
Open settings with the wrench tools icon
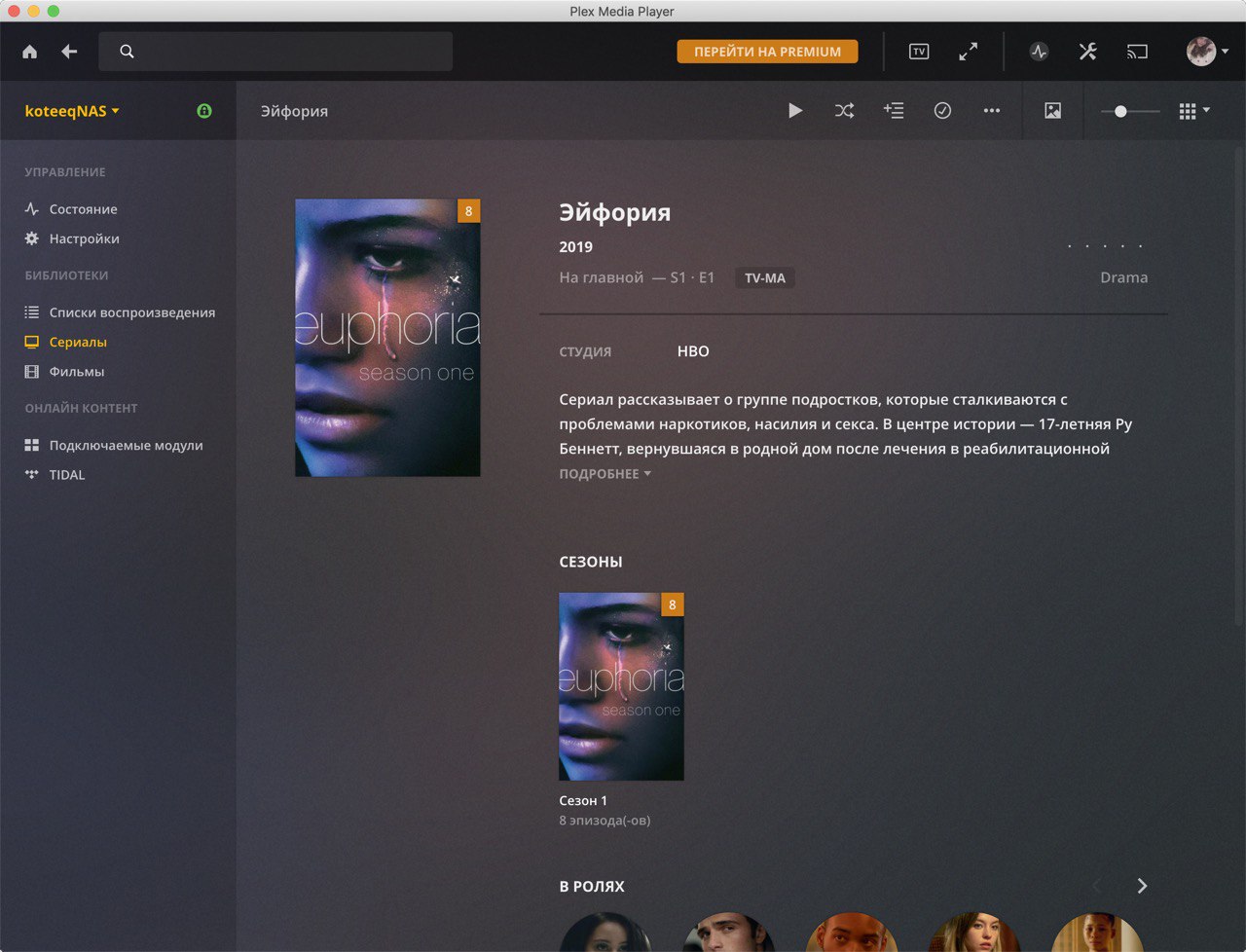pos(1088,52)
